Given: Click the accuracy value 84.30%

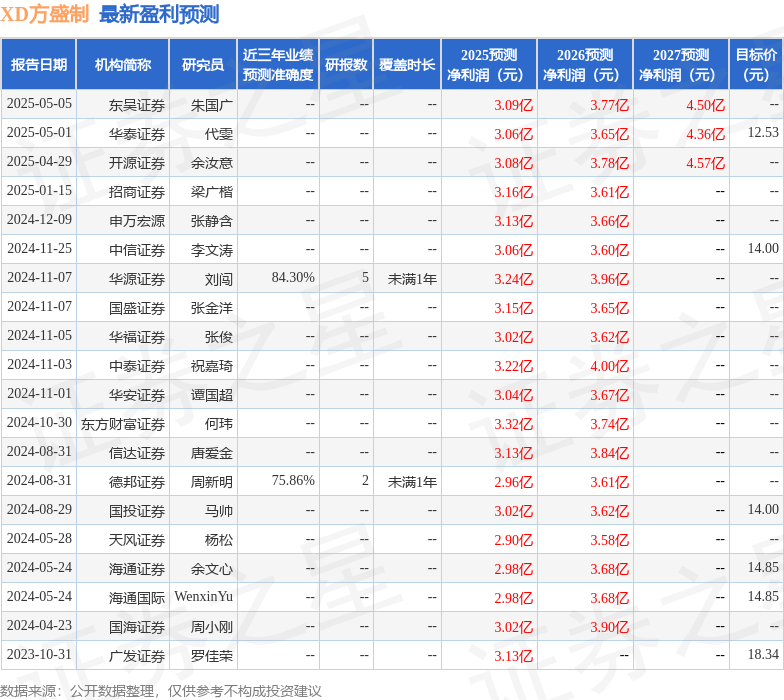Looking at the screenshot, I should coord(293,278).
